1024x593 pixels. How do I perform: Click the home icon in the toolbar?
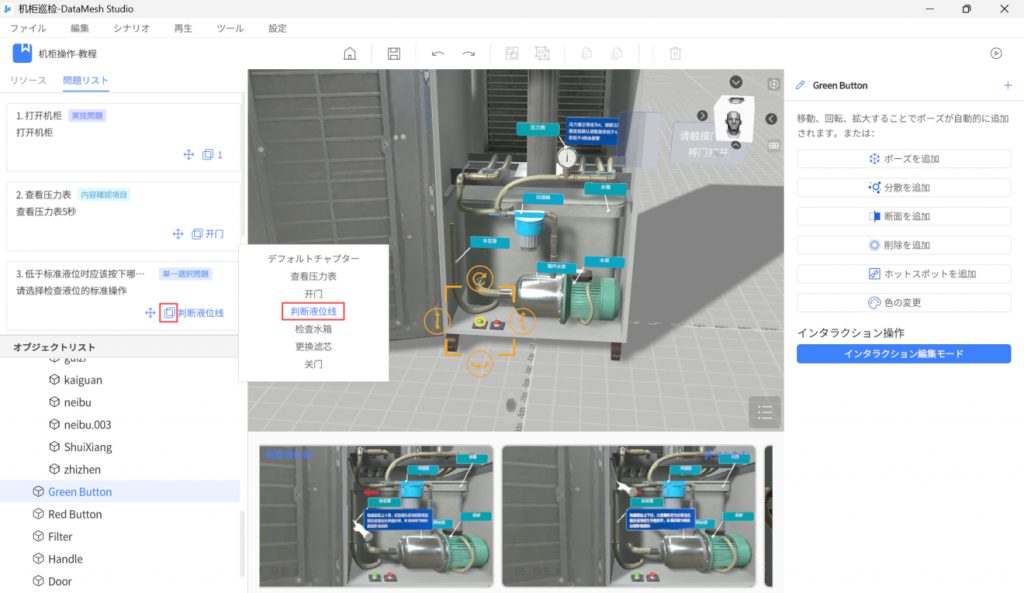click(x=349, y=54)
